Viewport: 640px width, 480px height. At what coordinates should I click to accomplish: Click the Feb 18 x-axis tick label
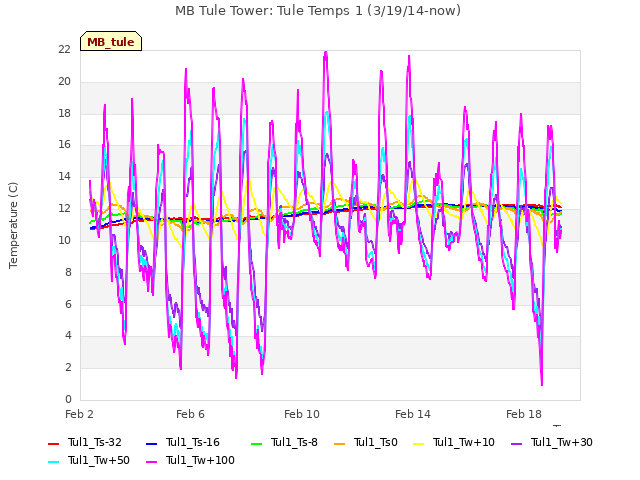[524, 414]
